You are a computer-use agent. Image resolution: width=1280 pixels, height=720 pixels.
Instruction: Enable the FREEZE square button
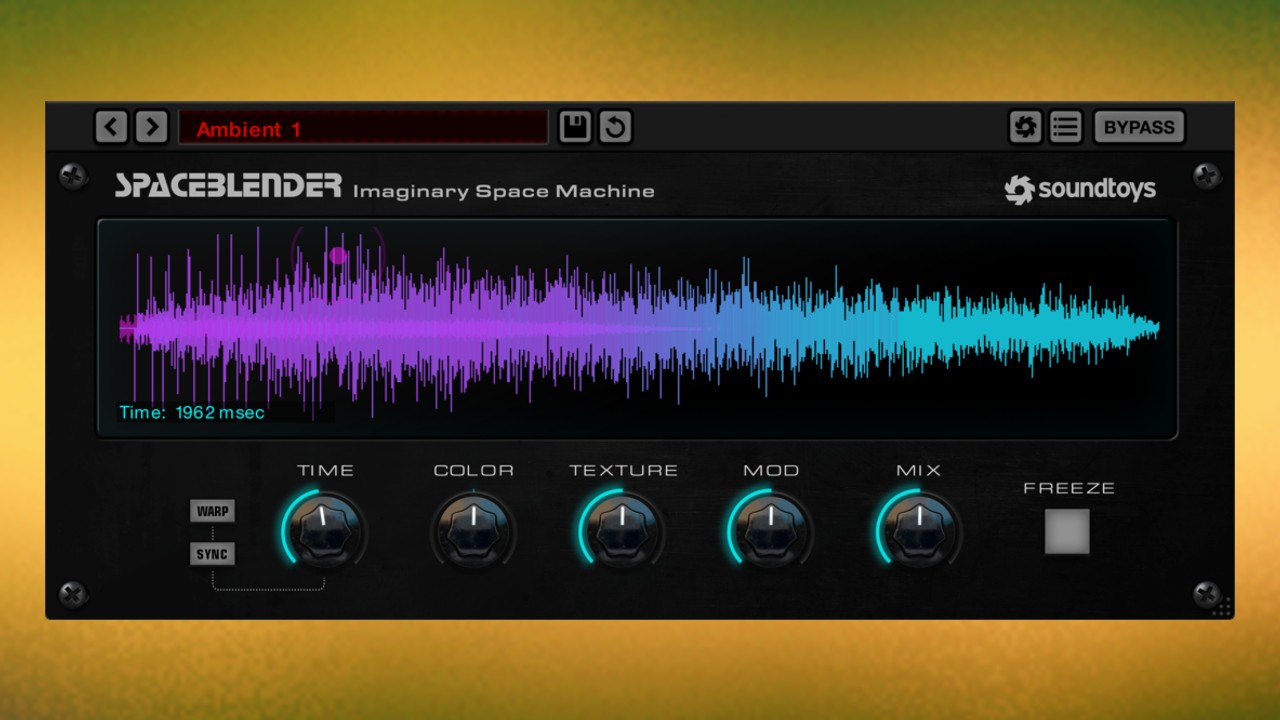(x=1067, y=531)
